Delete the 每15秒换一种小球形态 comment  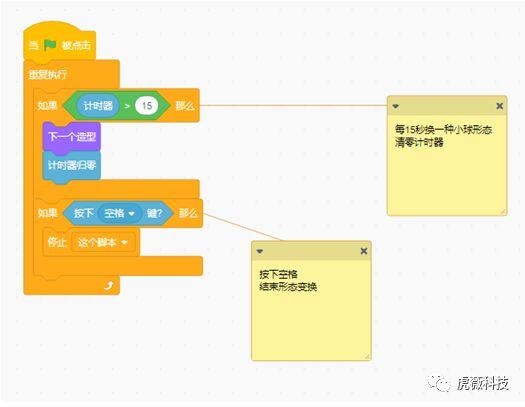coord(499,106)
